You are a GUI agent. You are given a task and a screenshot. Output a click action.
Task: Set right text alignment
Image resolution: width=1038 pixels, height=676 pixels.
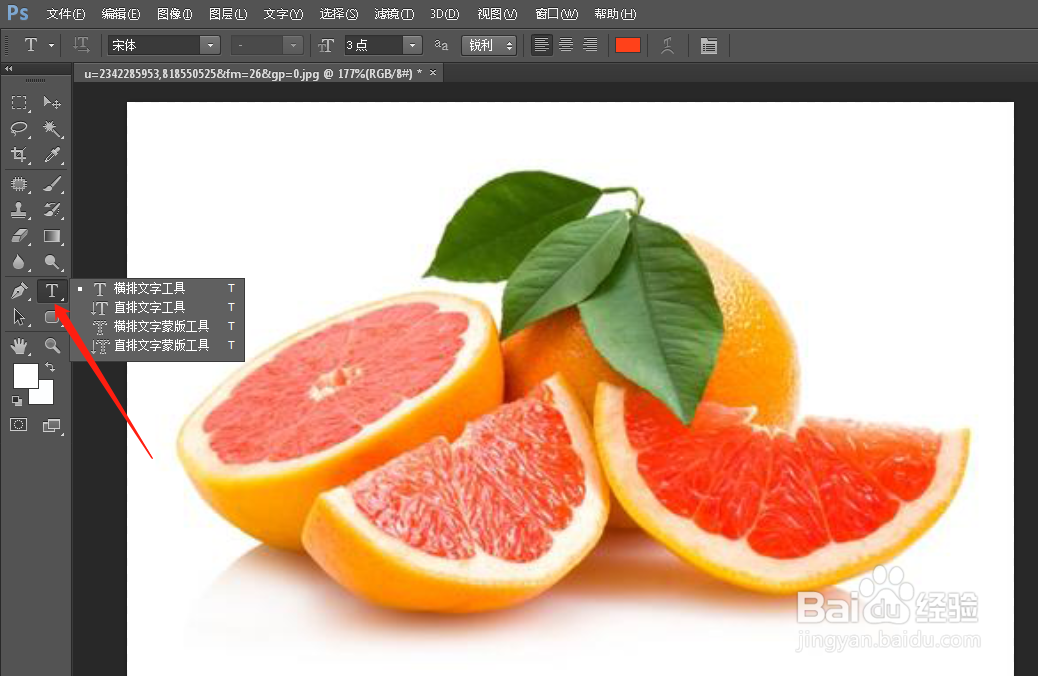[x=590, y=45]
